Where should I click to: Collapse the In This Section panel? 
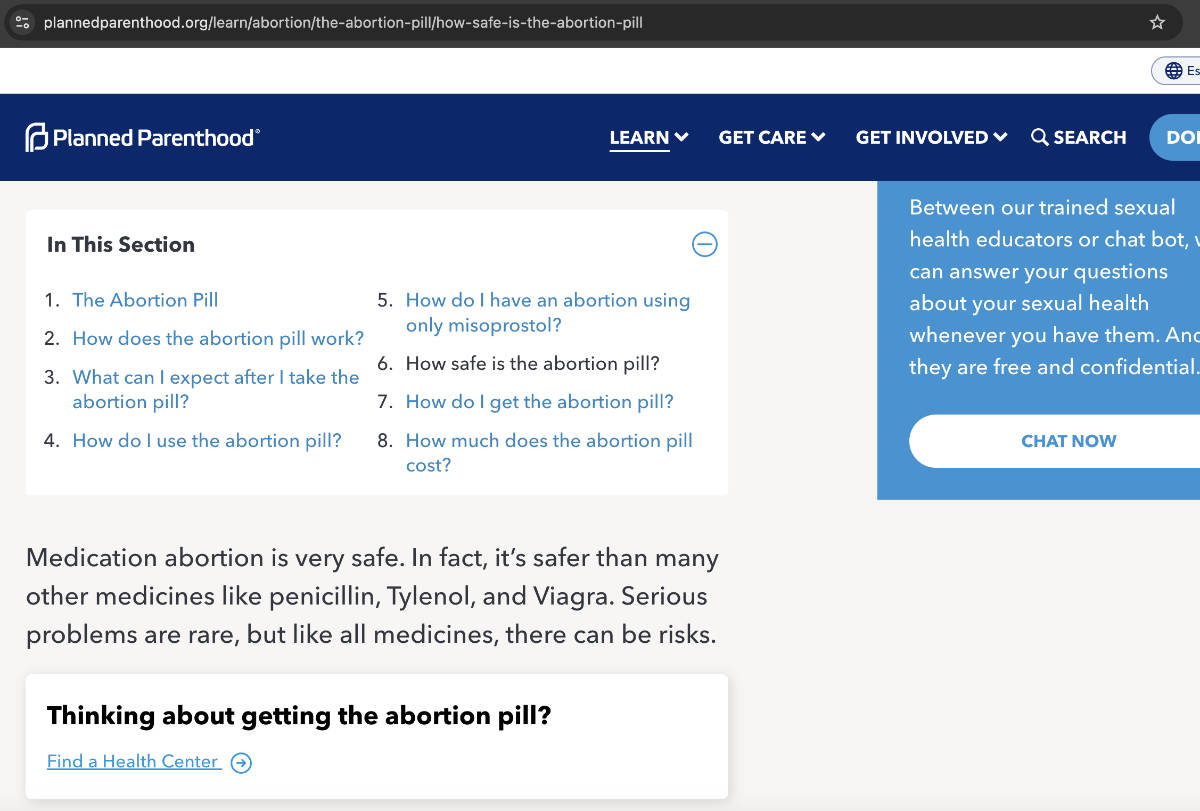click(x=705, y=244)
